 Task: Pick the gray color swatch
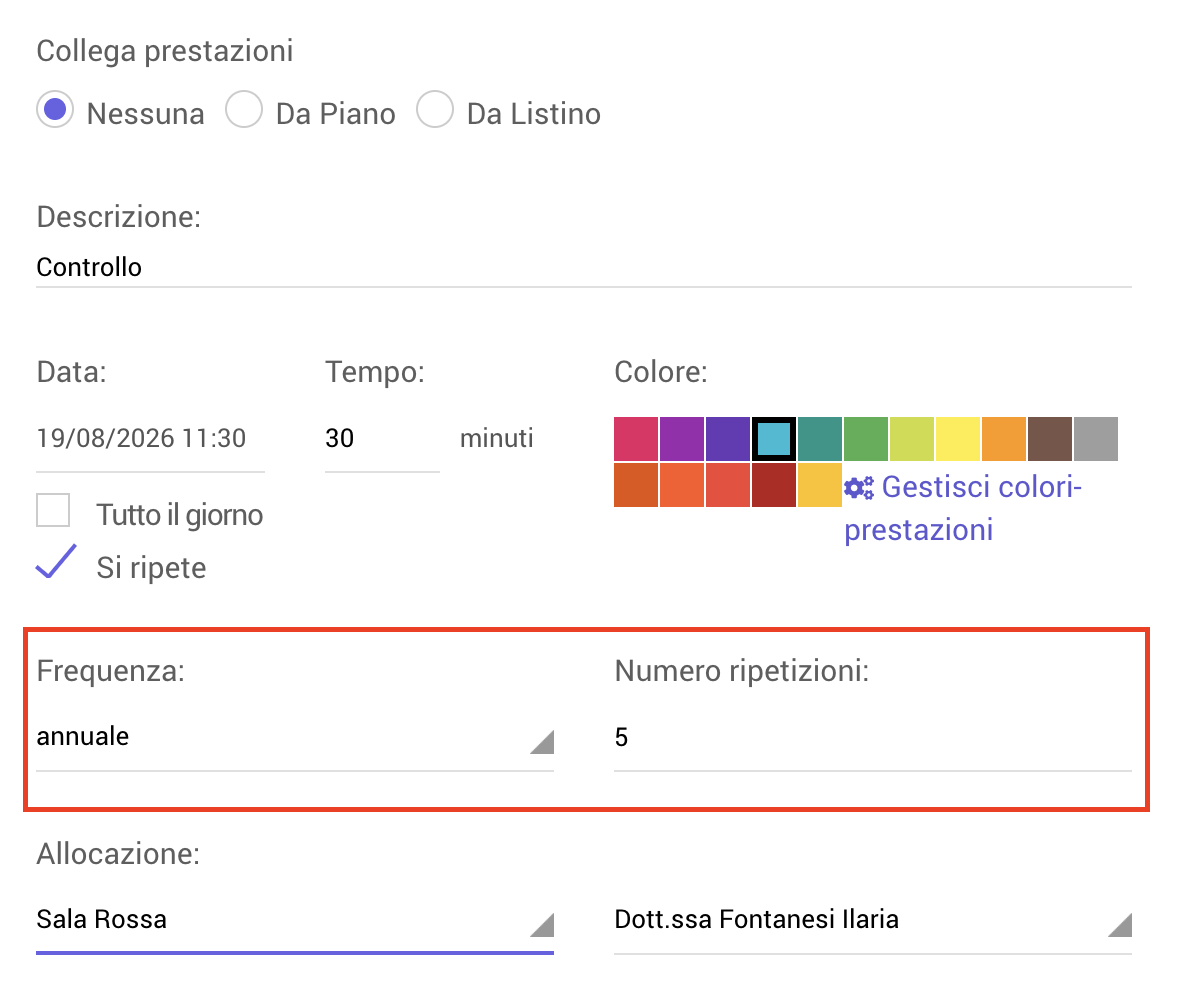click(1096, 439)
